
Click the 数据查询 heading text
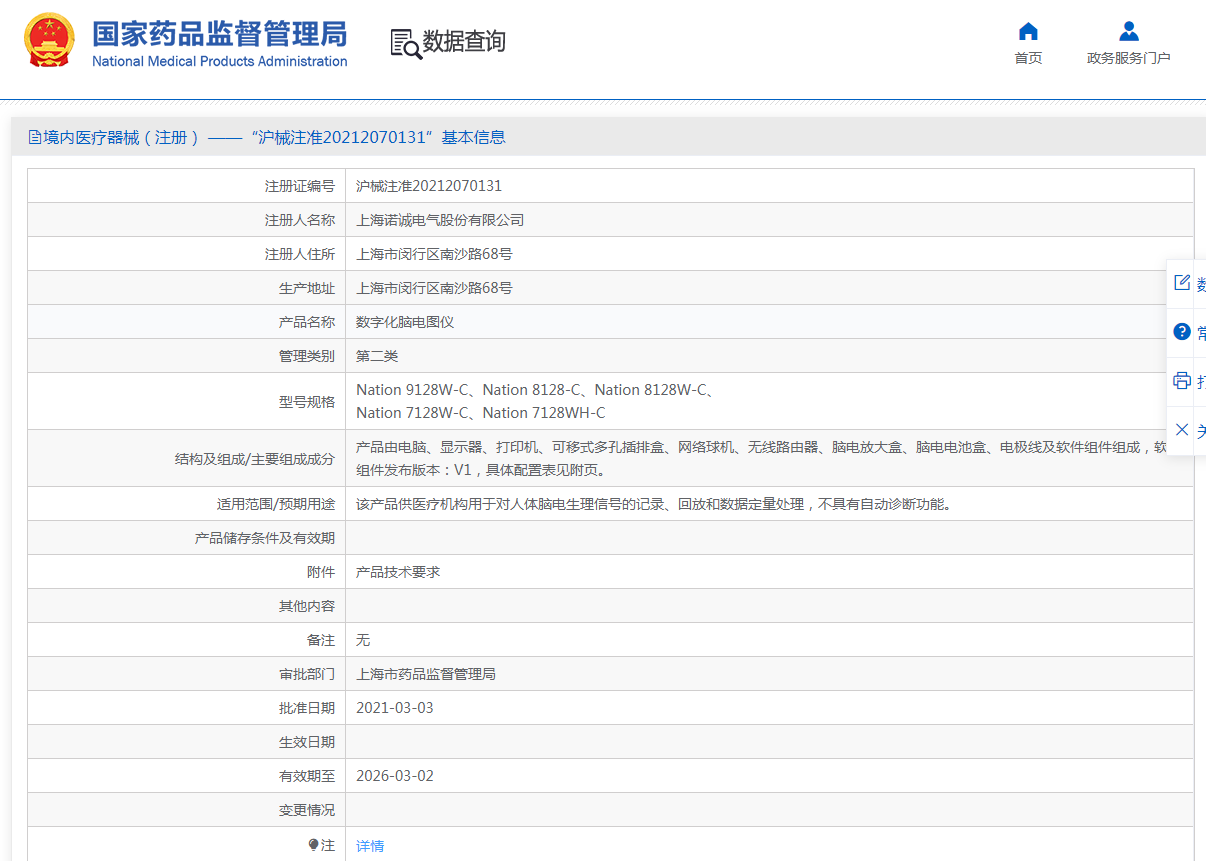pyautogui.click(x=464, y=42)
